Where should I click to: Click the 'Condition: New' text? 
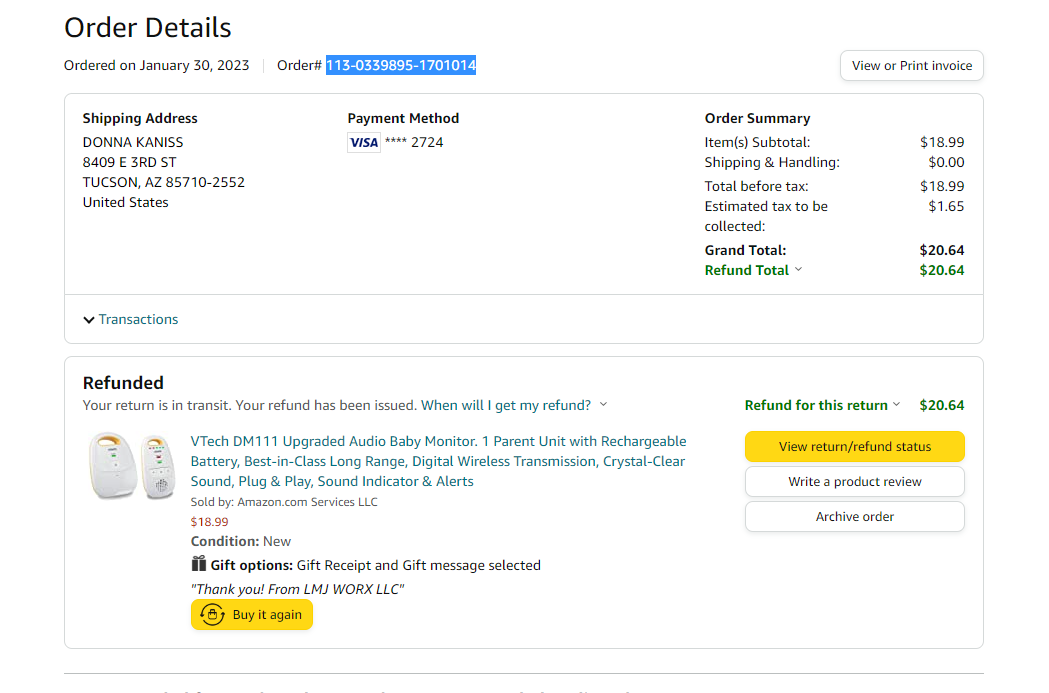[241, 541]
